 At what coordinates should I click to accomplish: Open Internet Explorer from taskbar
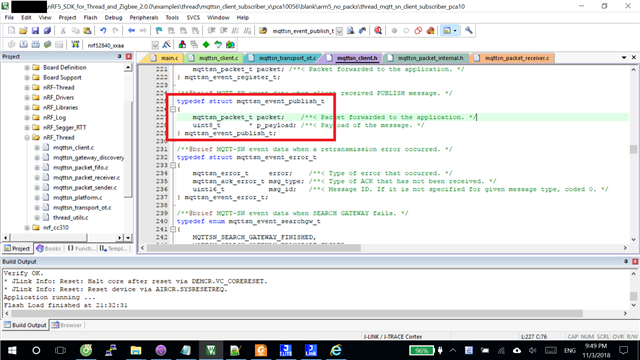click(336, 350)
